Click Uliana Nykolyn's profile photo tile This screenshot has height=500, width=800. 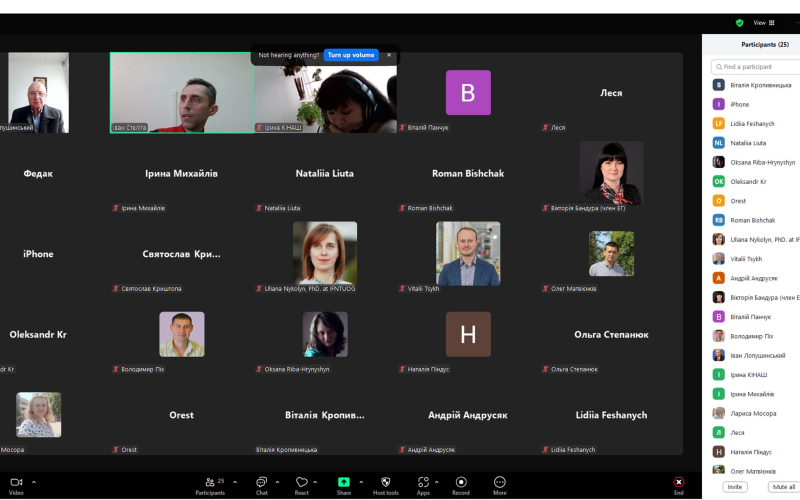click(325, 253)
